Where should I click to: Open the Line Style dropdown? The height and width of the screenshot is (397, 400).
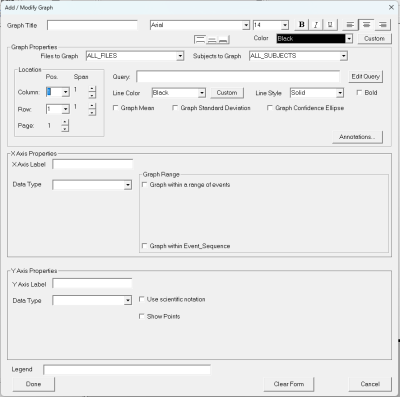click(x=340, y=93)
